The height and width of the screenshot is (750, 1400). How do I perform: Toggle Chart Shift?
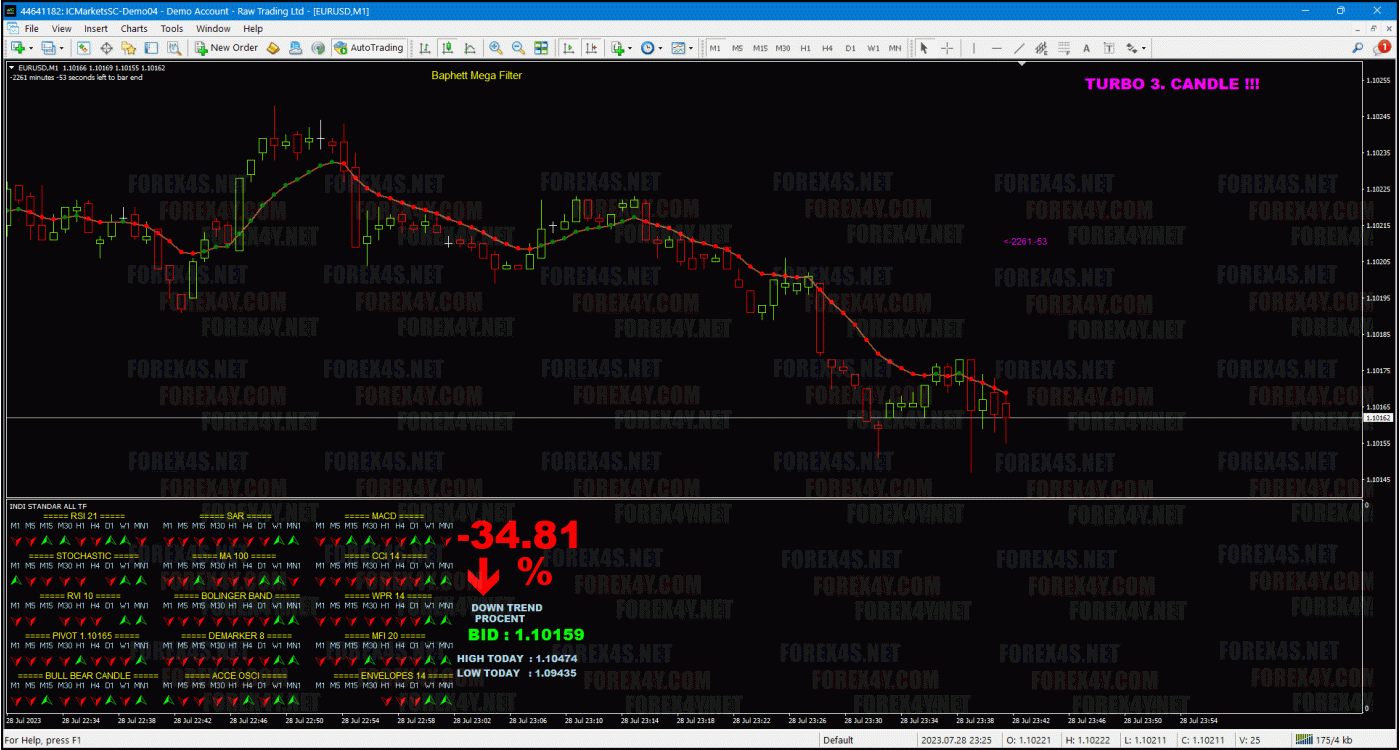click(x=591, y=48)
